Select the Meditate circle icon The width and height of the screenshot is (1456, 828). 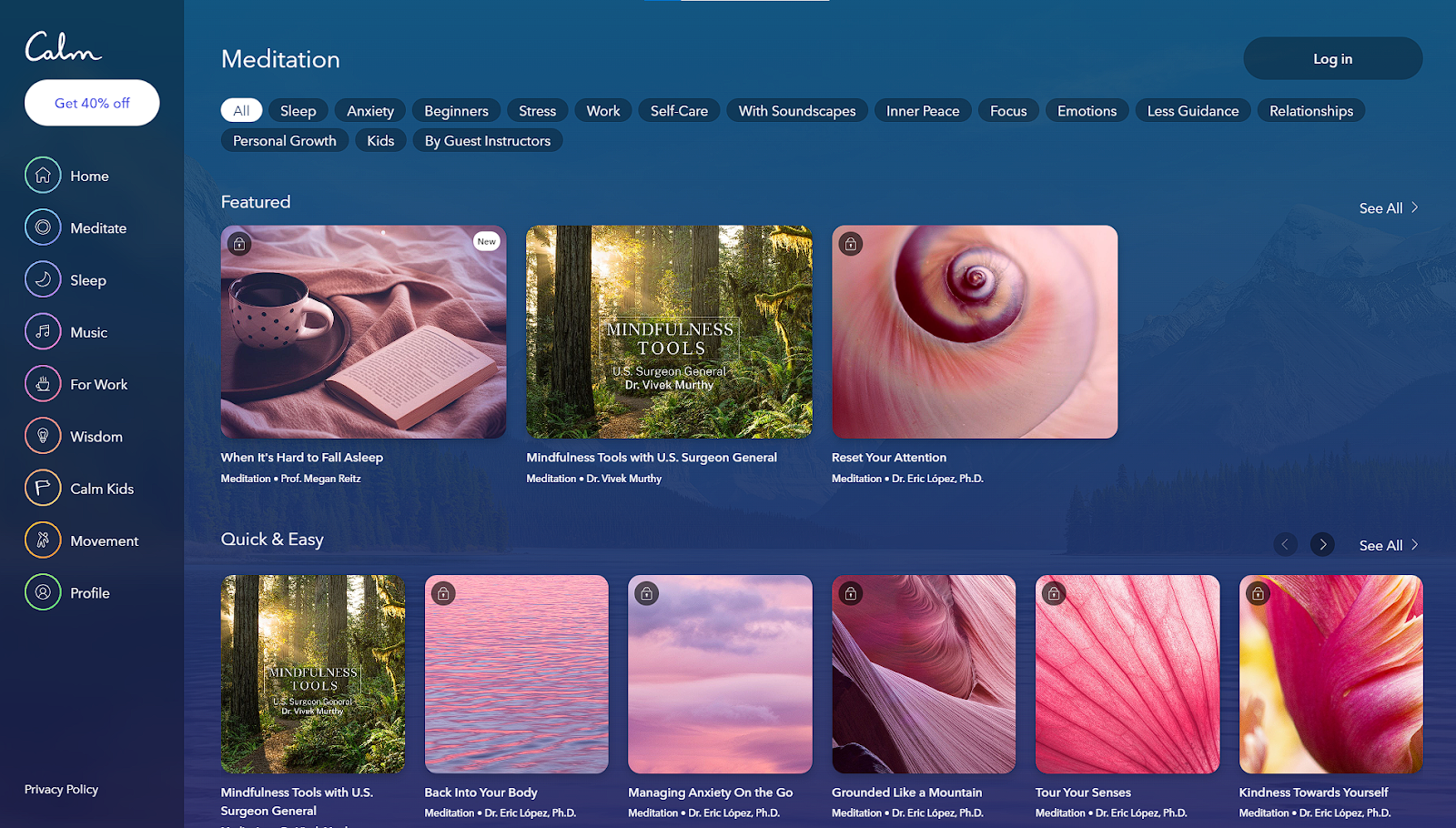click(43, 227)
